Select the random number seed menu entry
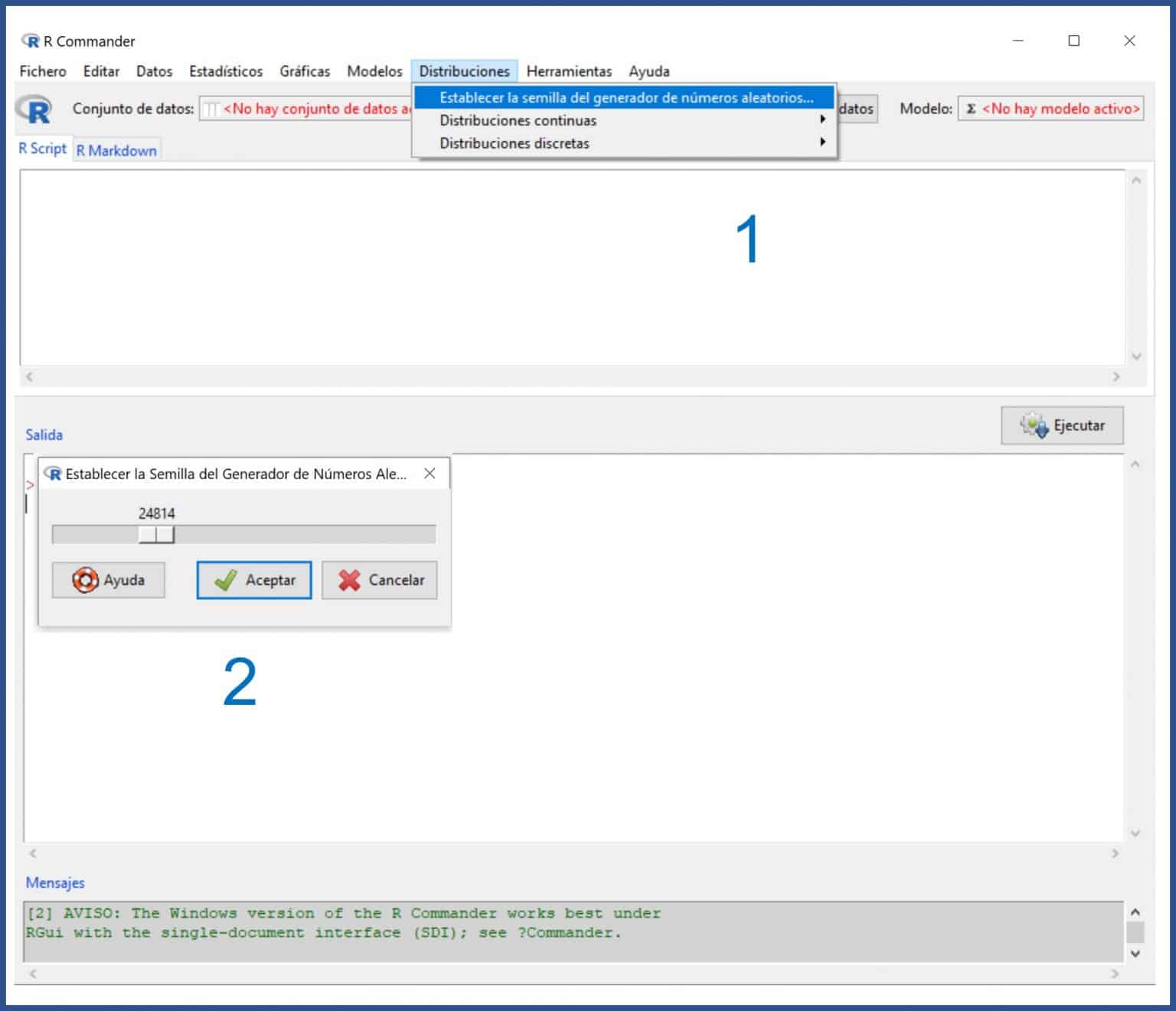Screen dimensions: 1176x1011 624,98
